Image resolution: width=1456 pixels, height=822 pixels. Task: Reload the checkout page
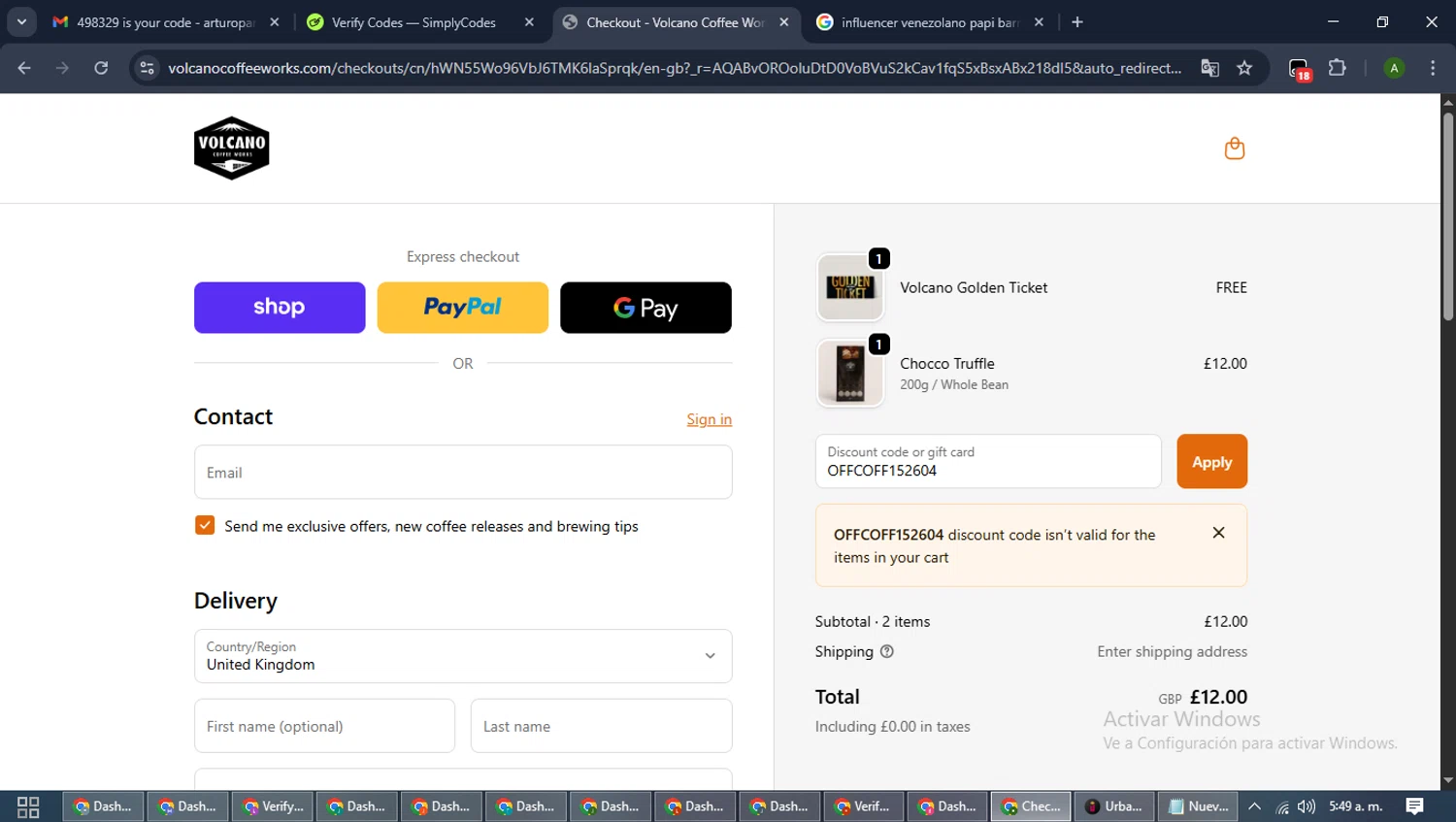[x=101, y=68]
